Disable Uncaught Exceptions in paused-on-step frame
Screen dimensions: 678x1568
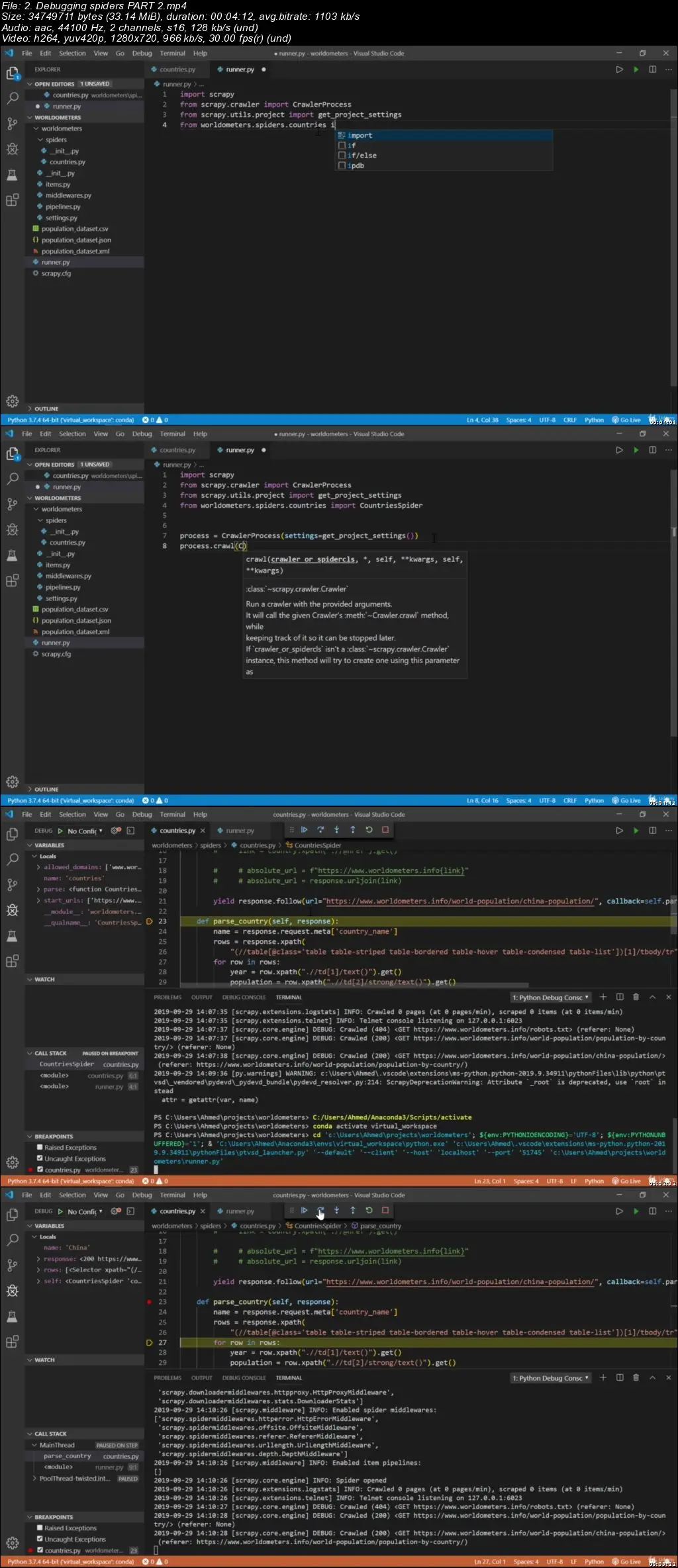click(x=40, y=1540)
